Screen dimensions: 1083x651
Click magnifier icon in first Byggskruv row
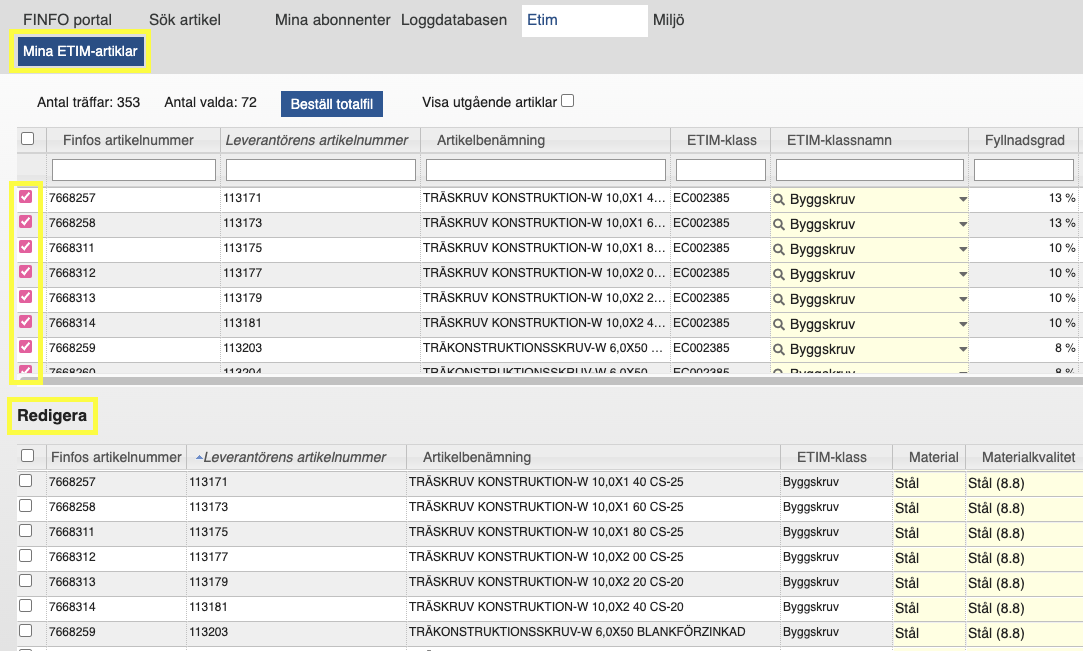point(780,199)
